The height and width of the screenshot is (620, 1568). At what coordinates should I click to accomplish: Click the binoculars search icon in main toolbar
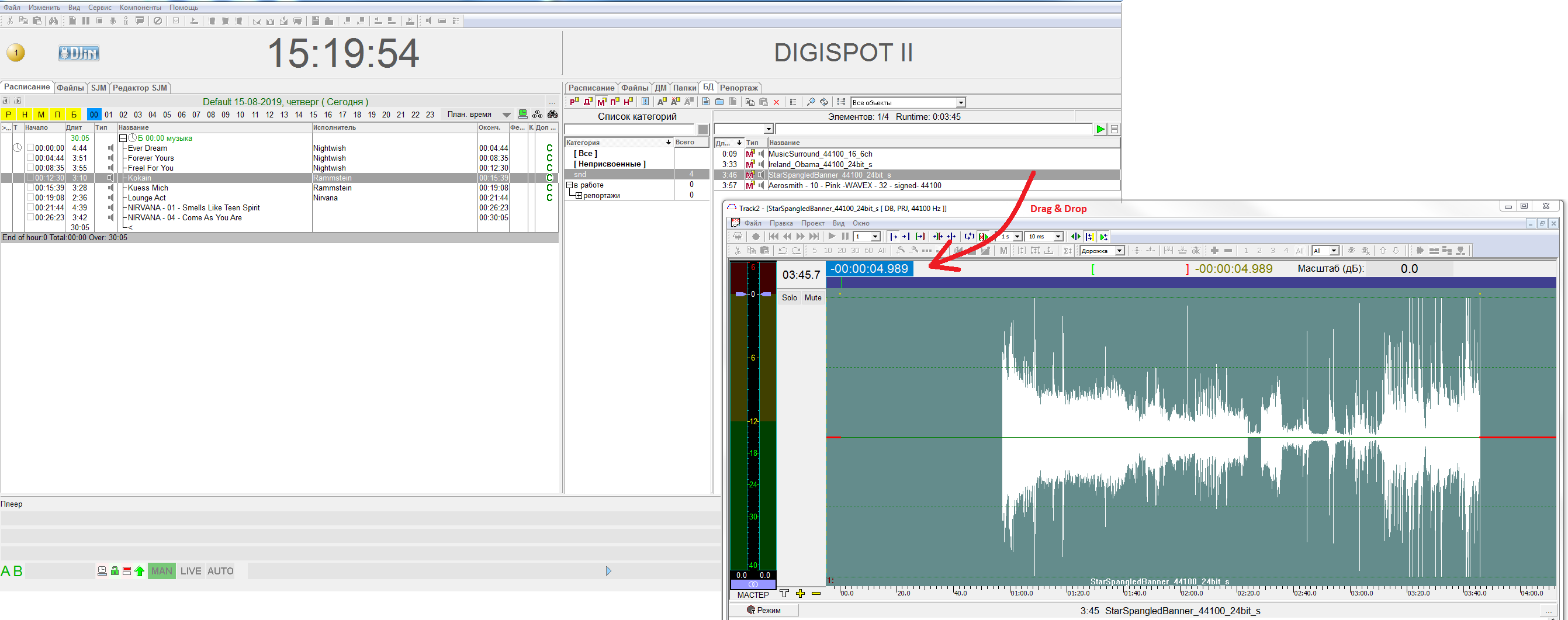point(54,20)
